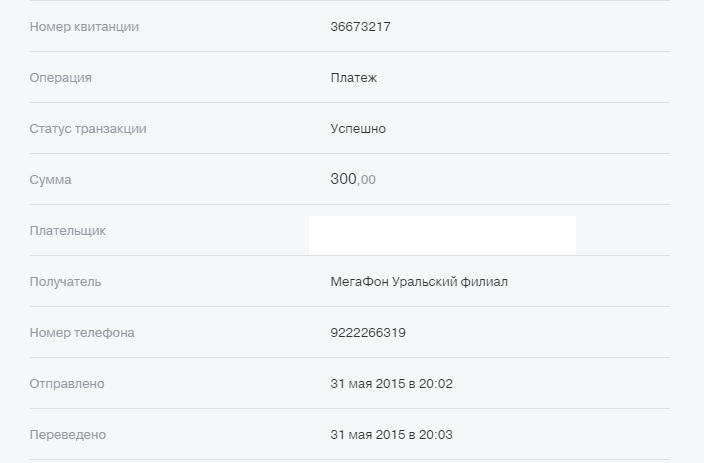Image resolution: width=704 pixels, height=463 pixels.
Task: Click the gray ,00 decimal part
Action: point(366,181)
